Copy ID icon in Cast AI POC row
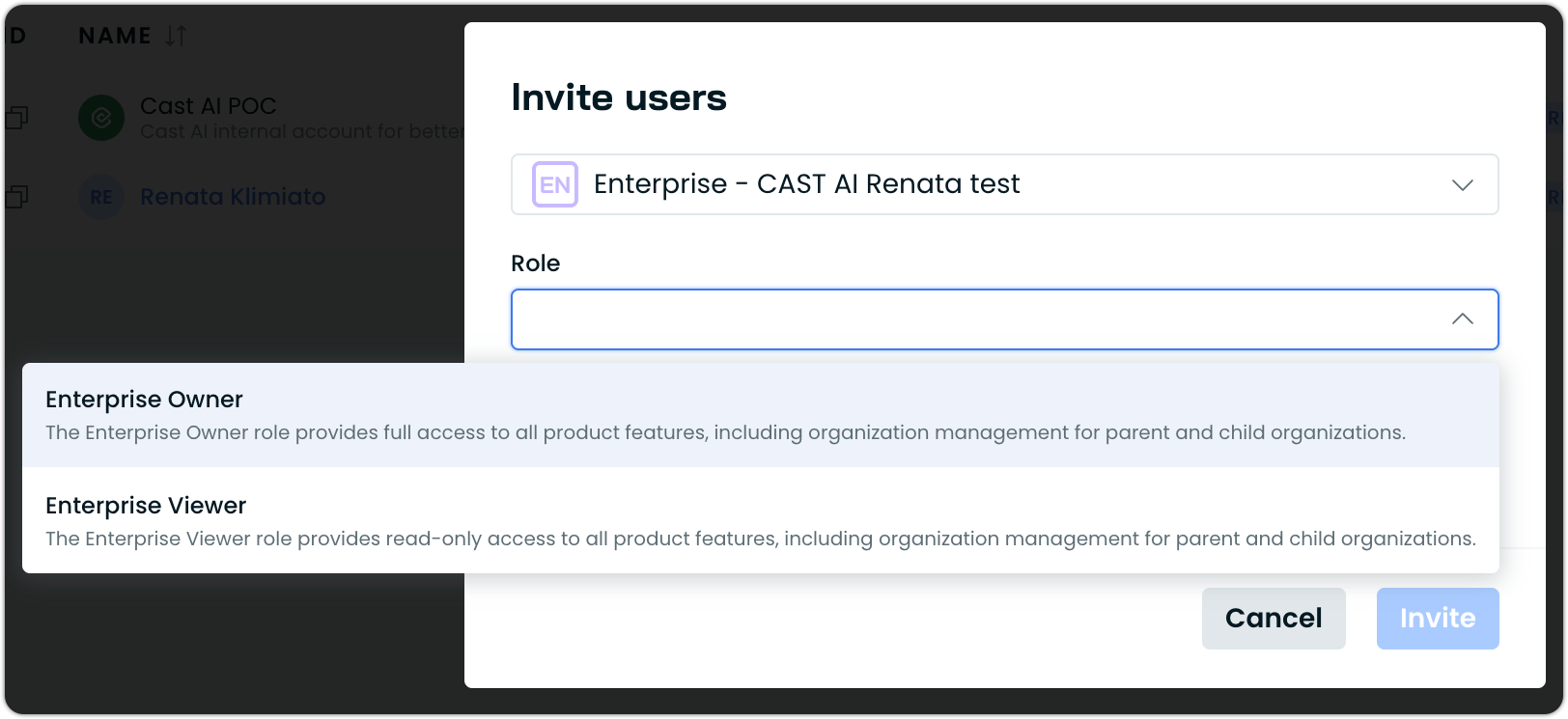The image size is (1568, 719). 16,118
